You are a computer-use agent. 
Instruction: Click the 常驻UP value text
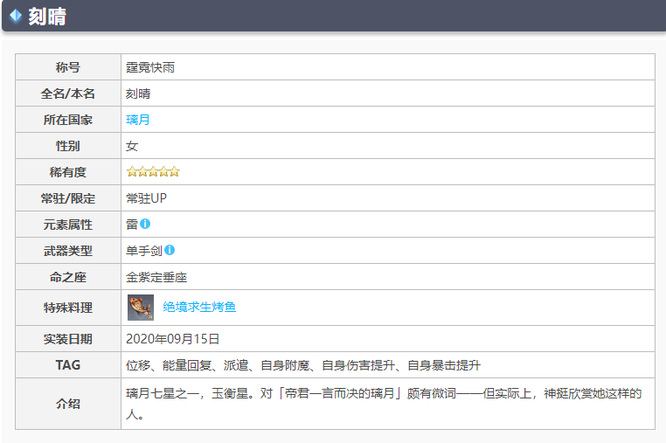[146, 198]
